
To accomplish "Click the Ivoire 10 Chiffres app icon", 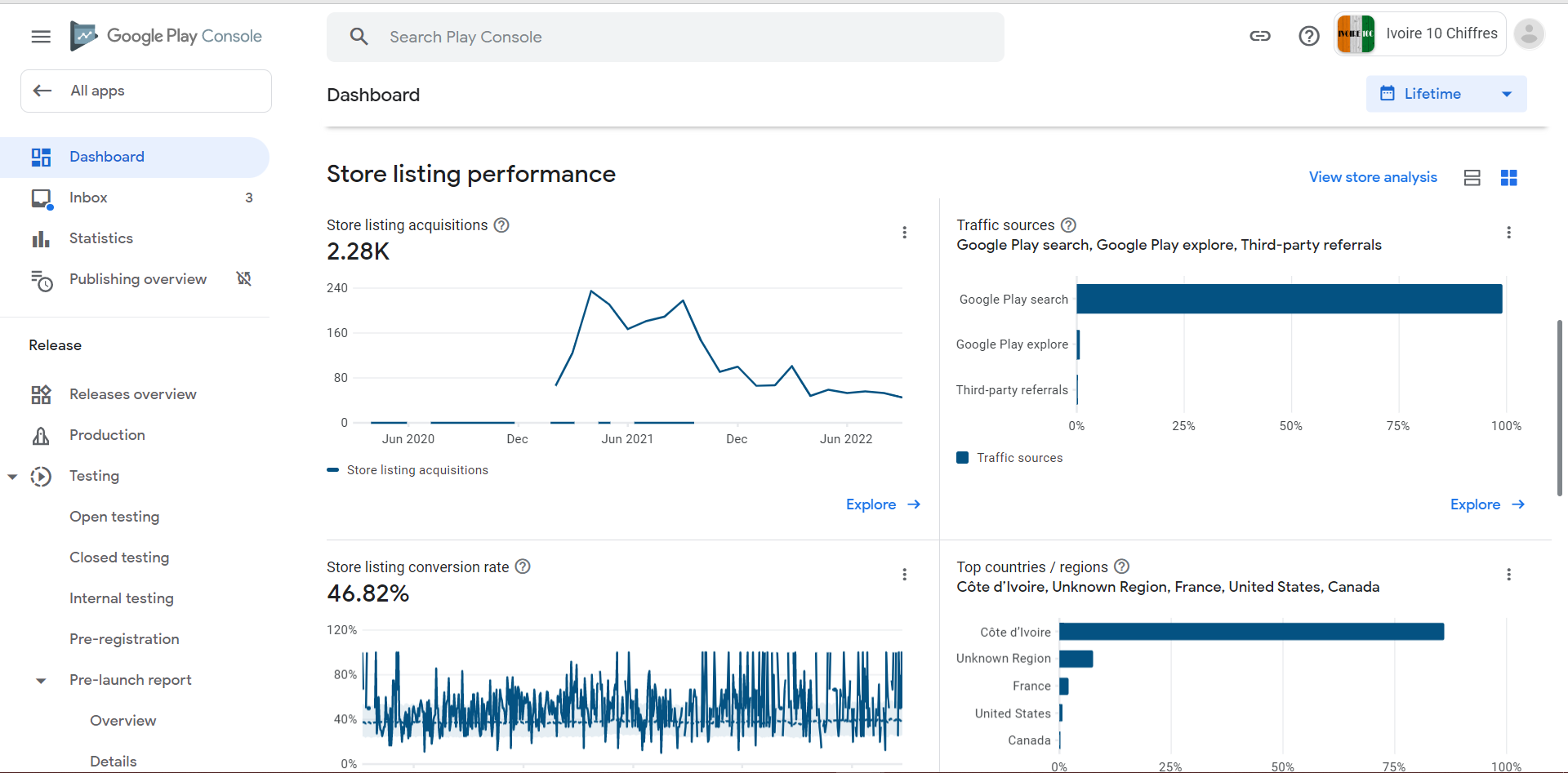I will click(x=1356, y=34).
